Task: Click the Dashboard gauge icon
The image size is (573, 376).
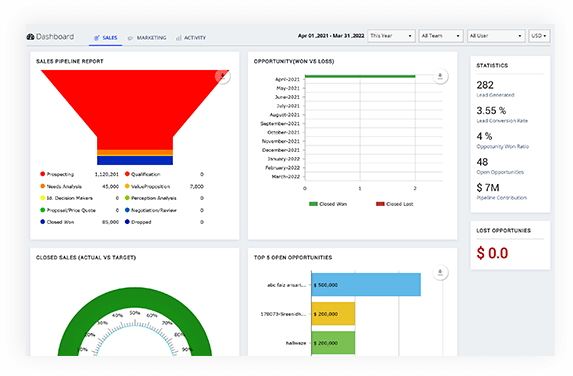Action: tap(30, 37)
